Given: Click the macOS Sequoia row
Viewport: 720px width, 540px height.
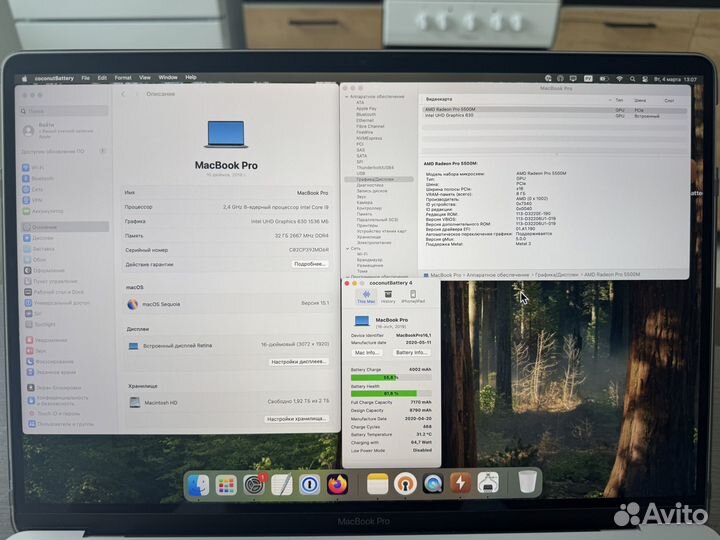Looking at the screenshot, I should coord(228,304).
